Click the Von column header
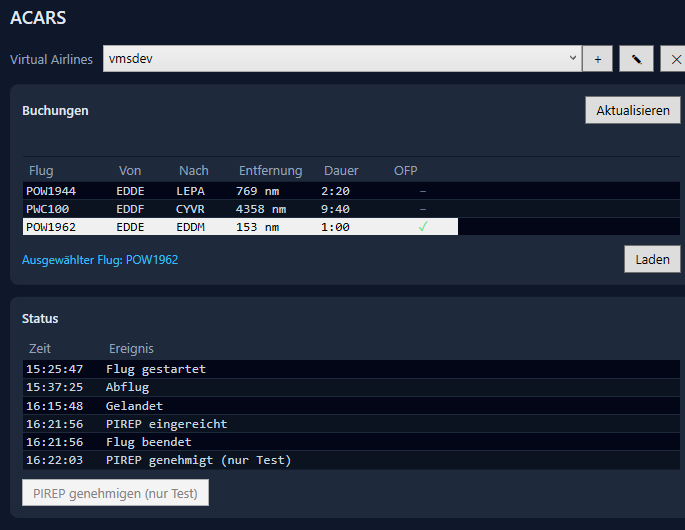 tap(130, 170)
